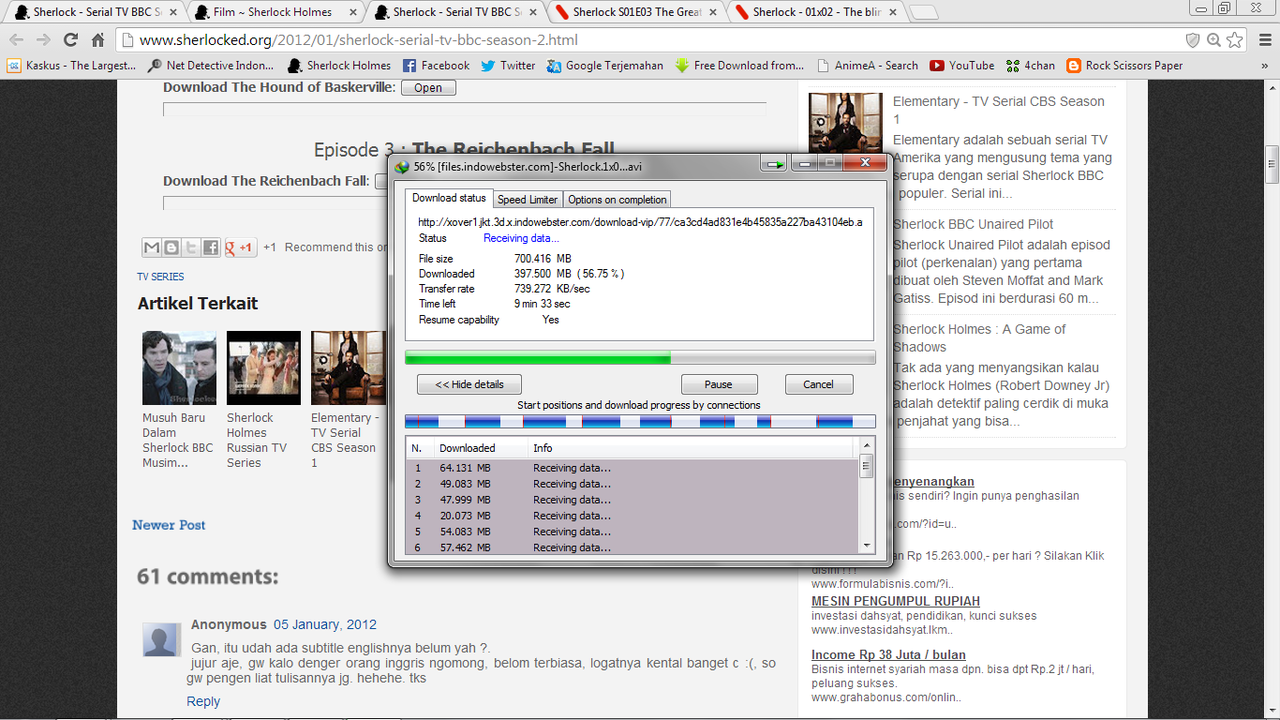Open the Sherlock Holmes bookmark

tap(339, 65)
